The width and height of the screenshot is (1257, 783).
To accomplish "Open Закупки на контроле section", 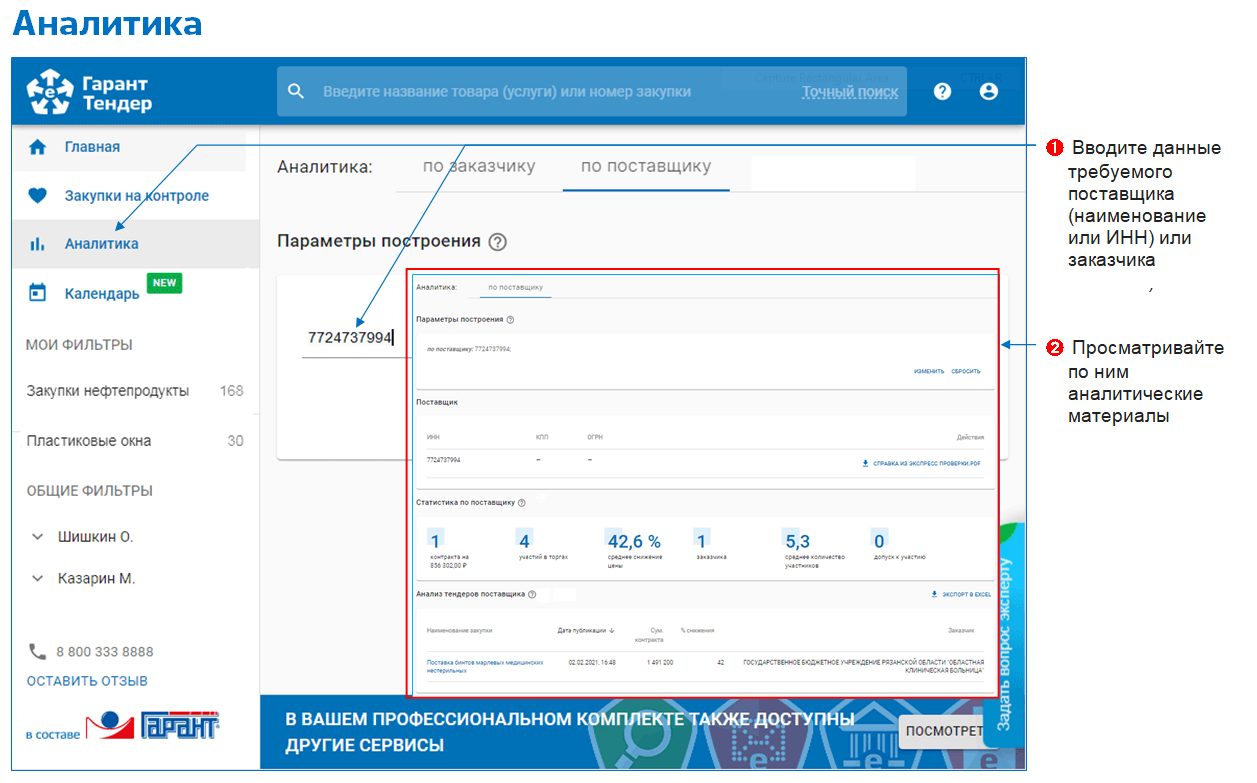I will pyautogui.click(x=136, y=196).
